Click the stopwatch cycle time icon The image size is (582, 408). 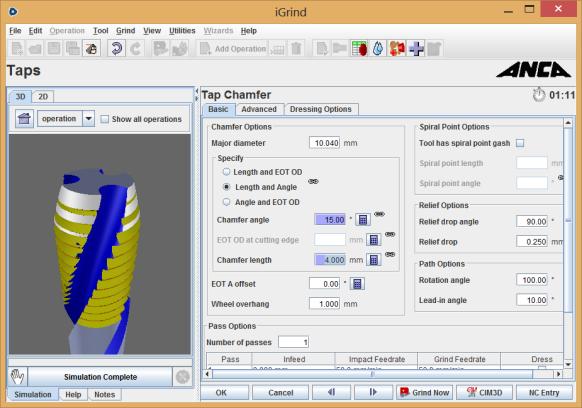point(539,95)
